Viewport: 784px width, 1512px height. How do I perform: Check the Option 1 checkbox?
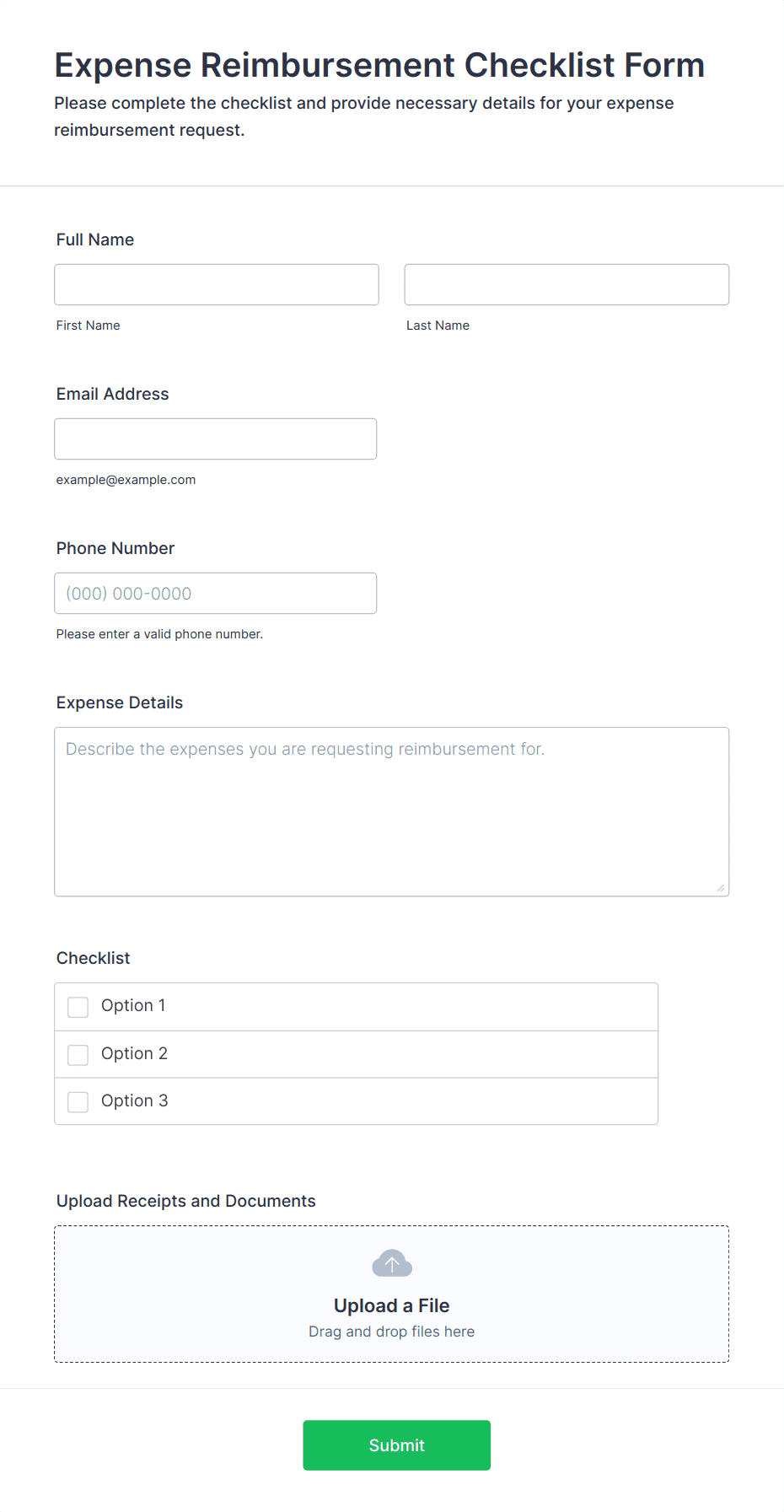(78, 1007)
